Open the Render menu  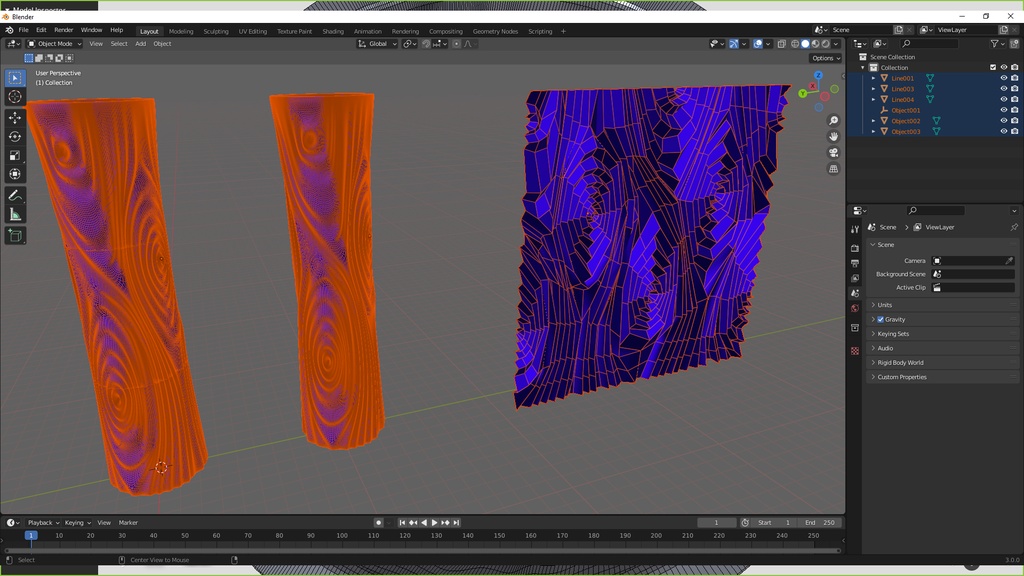tap(63, 31)
